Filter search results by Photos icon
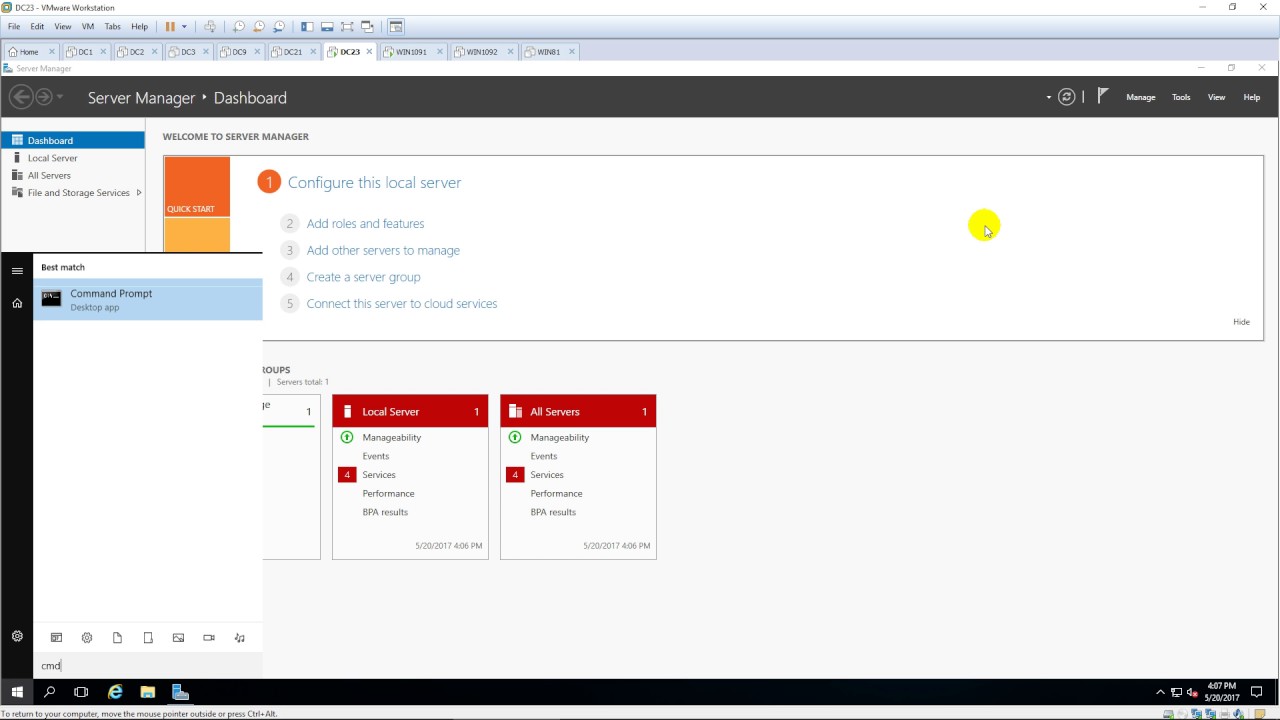 tap(178, 638)
